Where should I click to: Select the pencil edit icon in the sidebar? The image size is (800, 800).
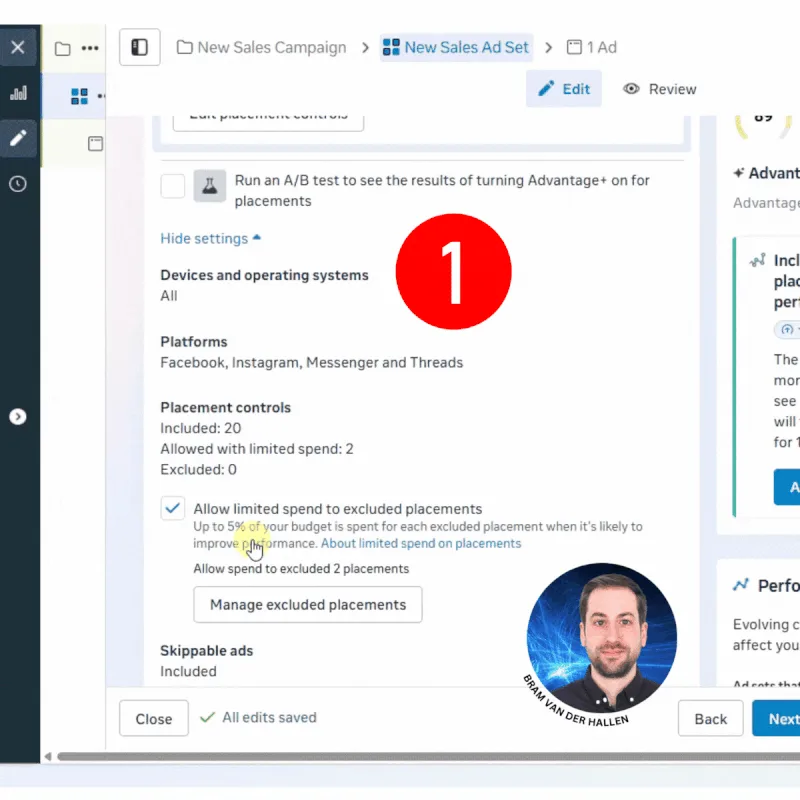18,138
